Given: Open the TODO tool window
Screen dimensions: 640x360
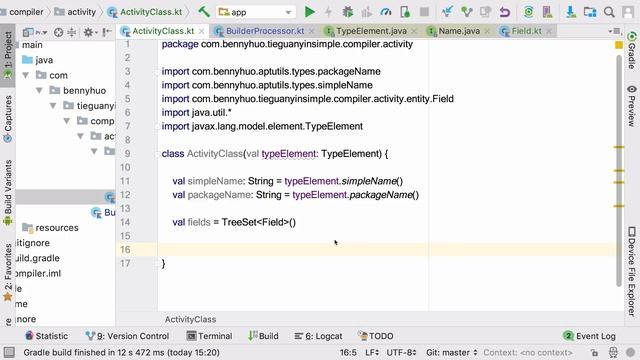Looking at the screenshot, I should (x=376, y=336).
